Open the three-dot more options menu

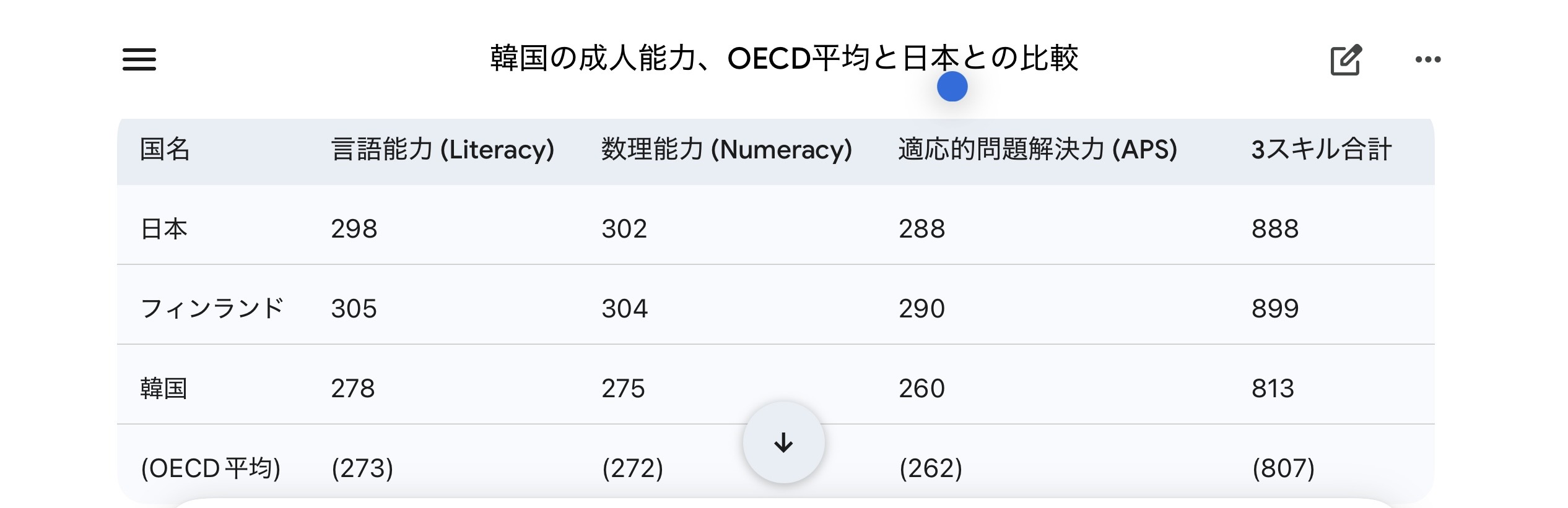(1428, 59)
